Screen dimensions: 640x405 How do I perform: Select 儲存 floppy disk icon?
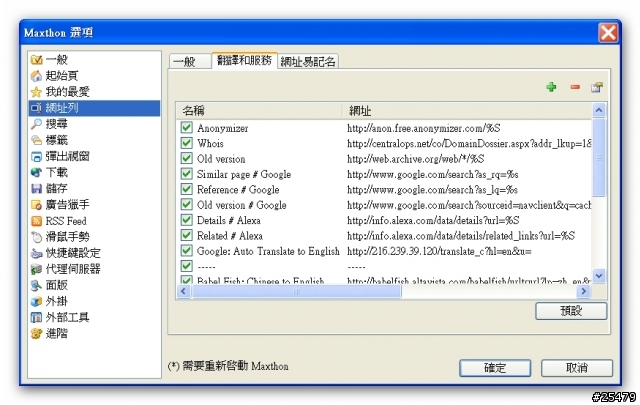pos(36,188)
